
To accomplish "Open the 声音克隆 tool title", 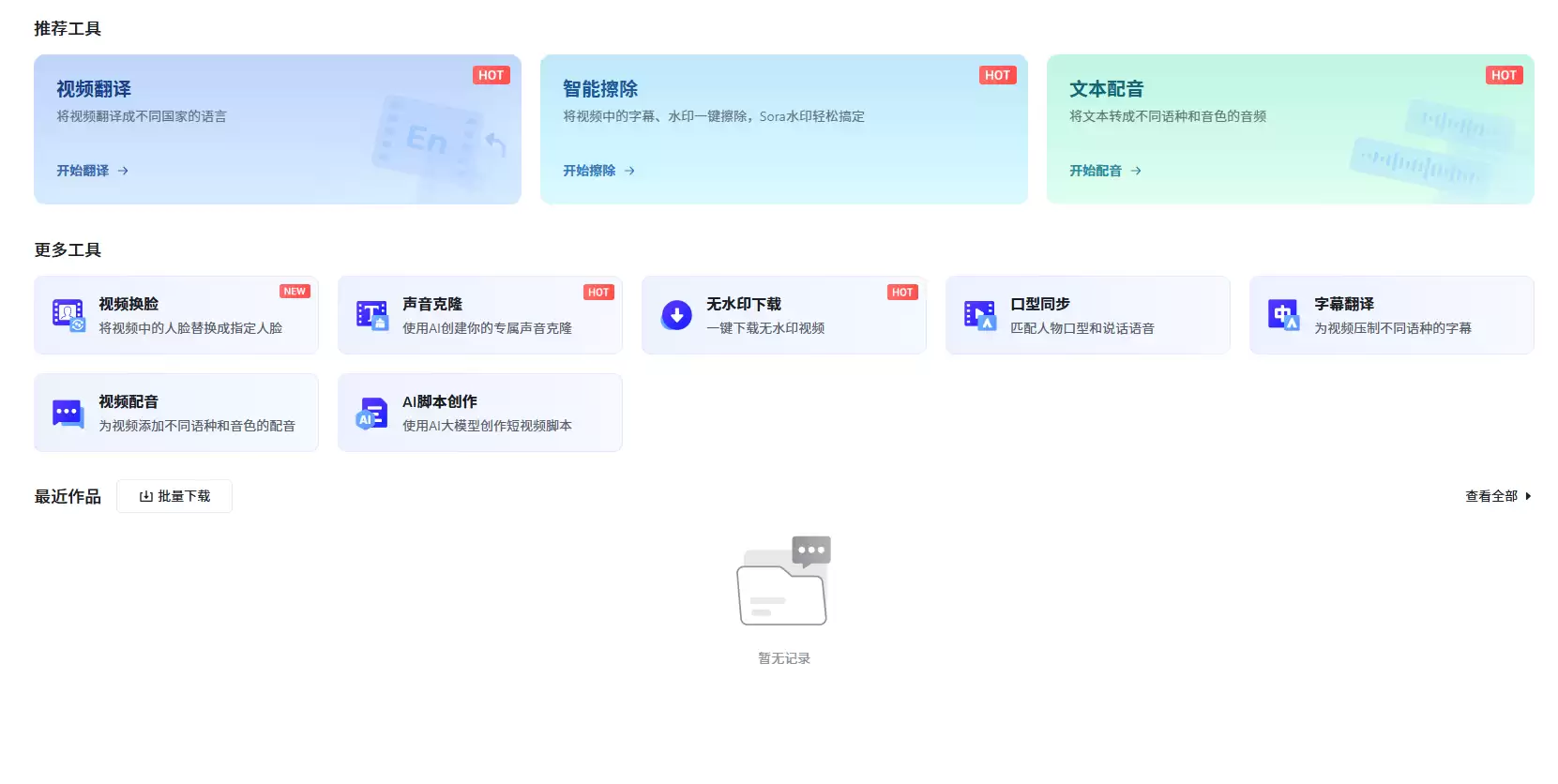I will pos(432,304).
